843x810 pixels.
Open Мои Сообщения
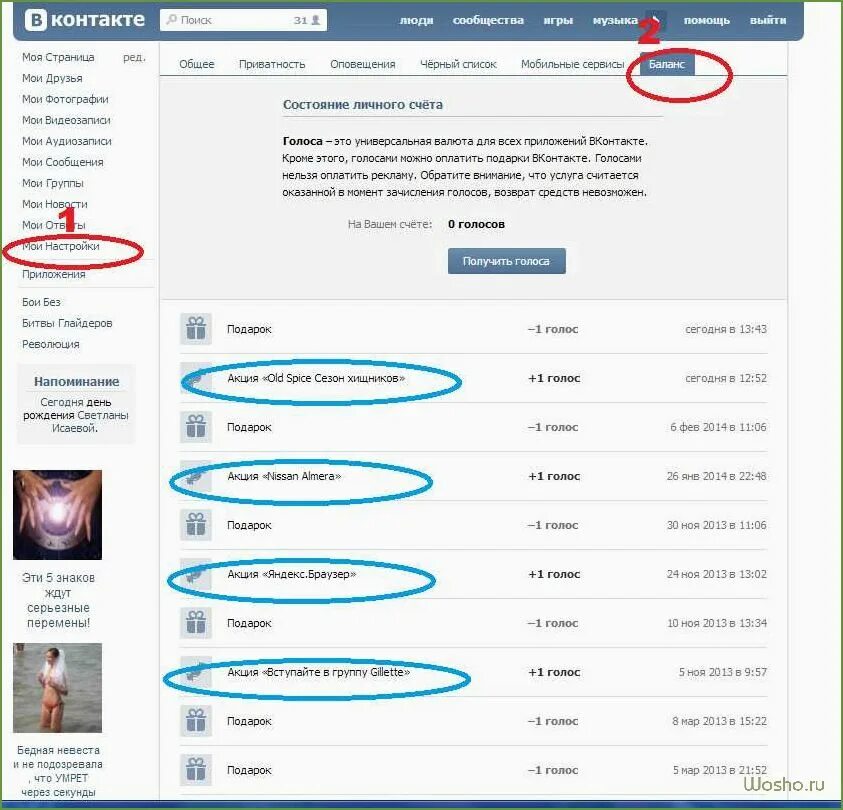62,162
